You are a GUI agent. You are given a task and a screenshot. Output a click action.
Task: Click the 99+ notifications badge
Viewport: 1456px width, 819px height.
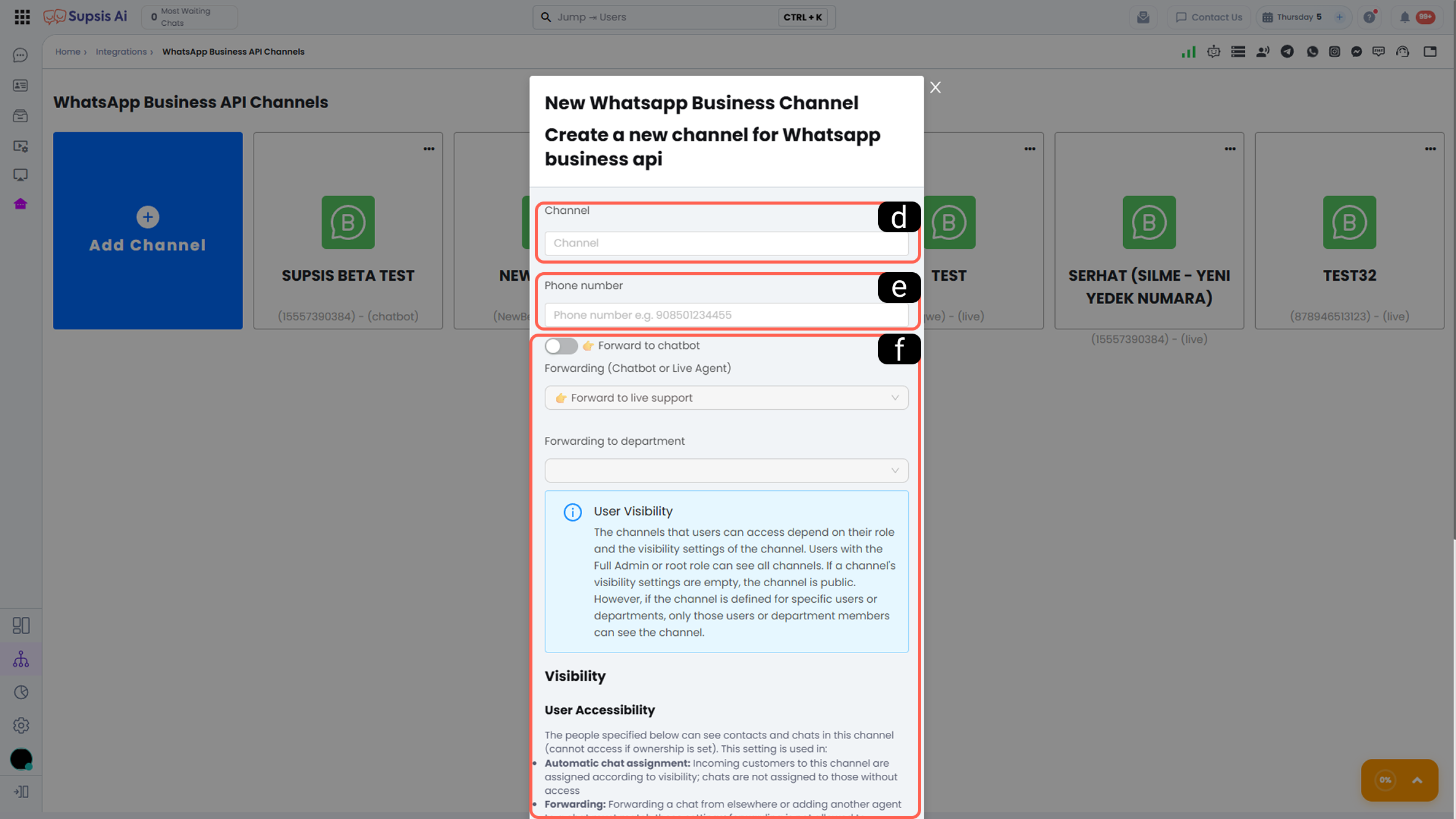point(1425,17)
